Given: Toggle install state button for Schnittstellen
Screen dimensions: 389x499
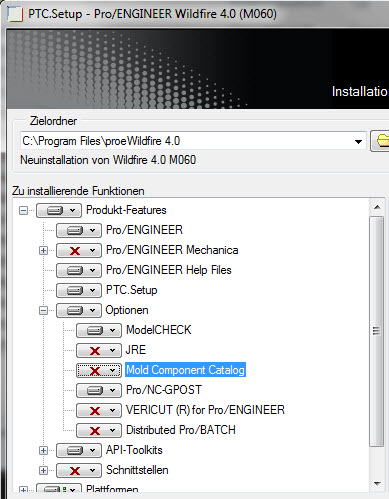Looking at the screenshot, I should point(79,470).
